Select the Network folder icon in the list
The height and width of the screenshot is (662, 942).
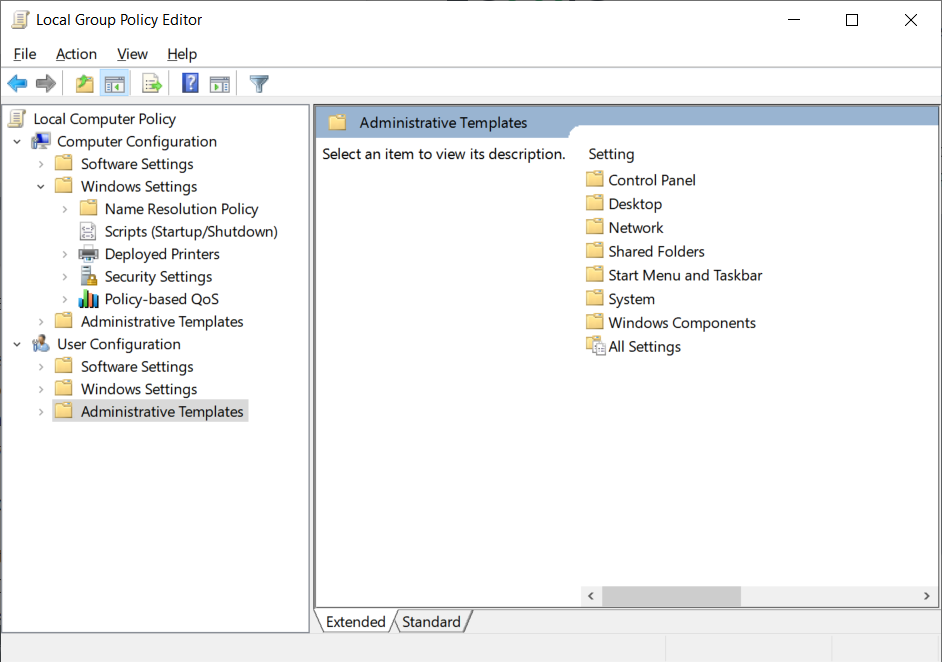(x=595, y=227)
